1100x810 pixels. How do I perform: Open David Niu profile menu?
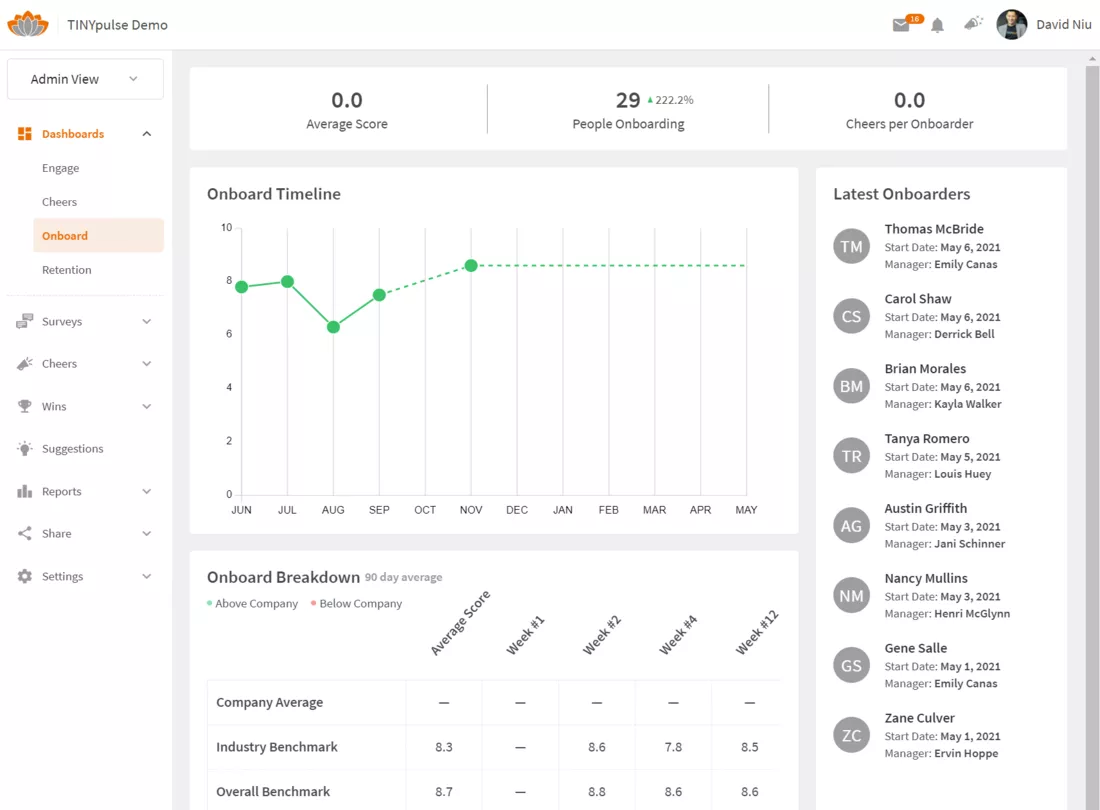tap(1044, 25)
